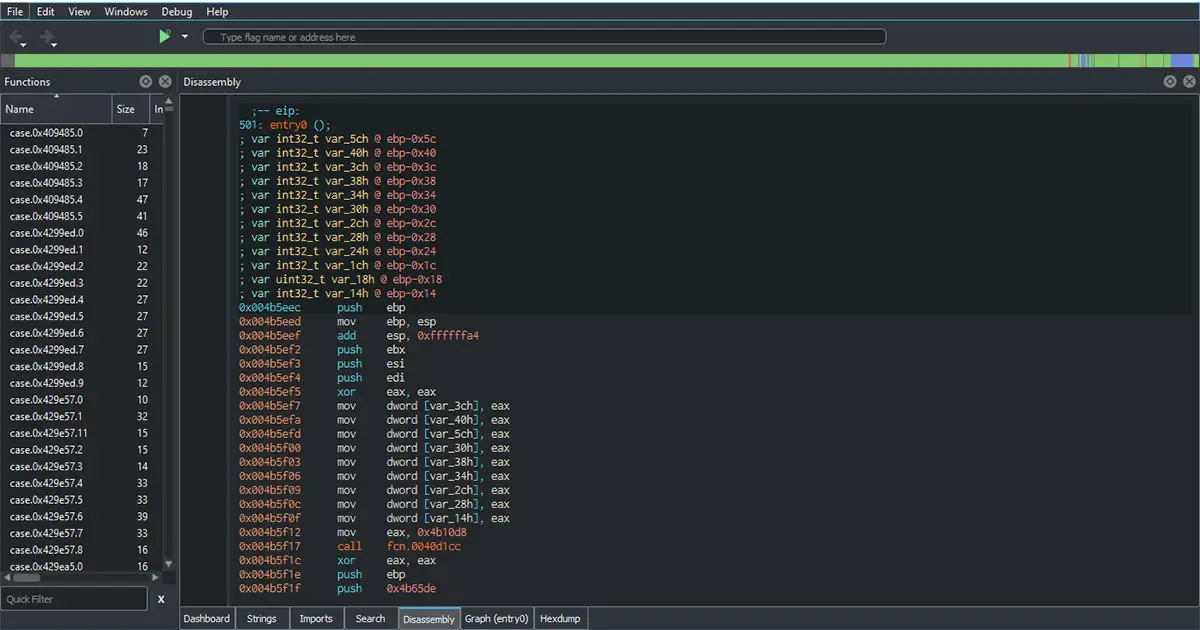Viewport: 1200px width, 630px height.
Task: Select function case.0x429ea5.0
Action: tap(80, 567)
